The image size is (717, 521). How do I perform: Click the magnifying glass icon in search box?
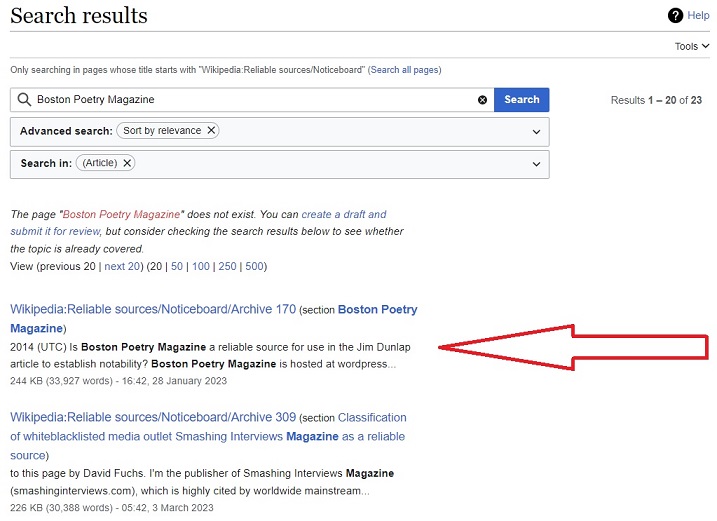(24, 99)
